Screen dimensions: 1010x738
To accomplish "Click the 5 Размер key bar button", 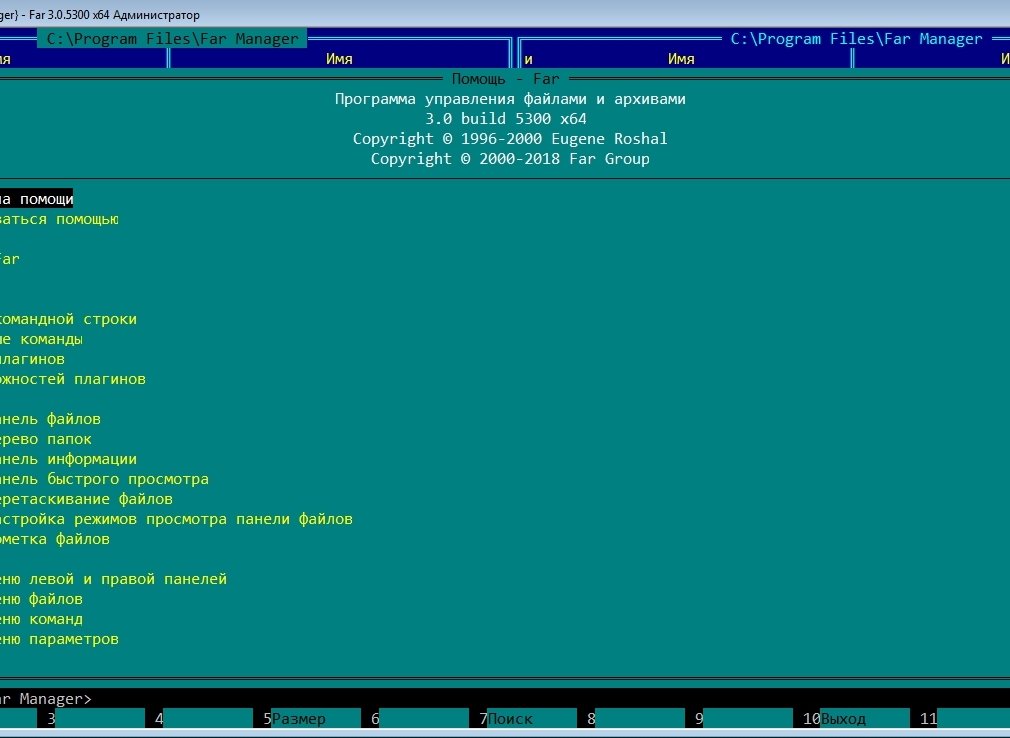I will [x=312, y=718].
